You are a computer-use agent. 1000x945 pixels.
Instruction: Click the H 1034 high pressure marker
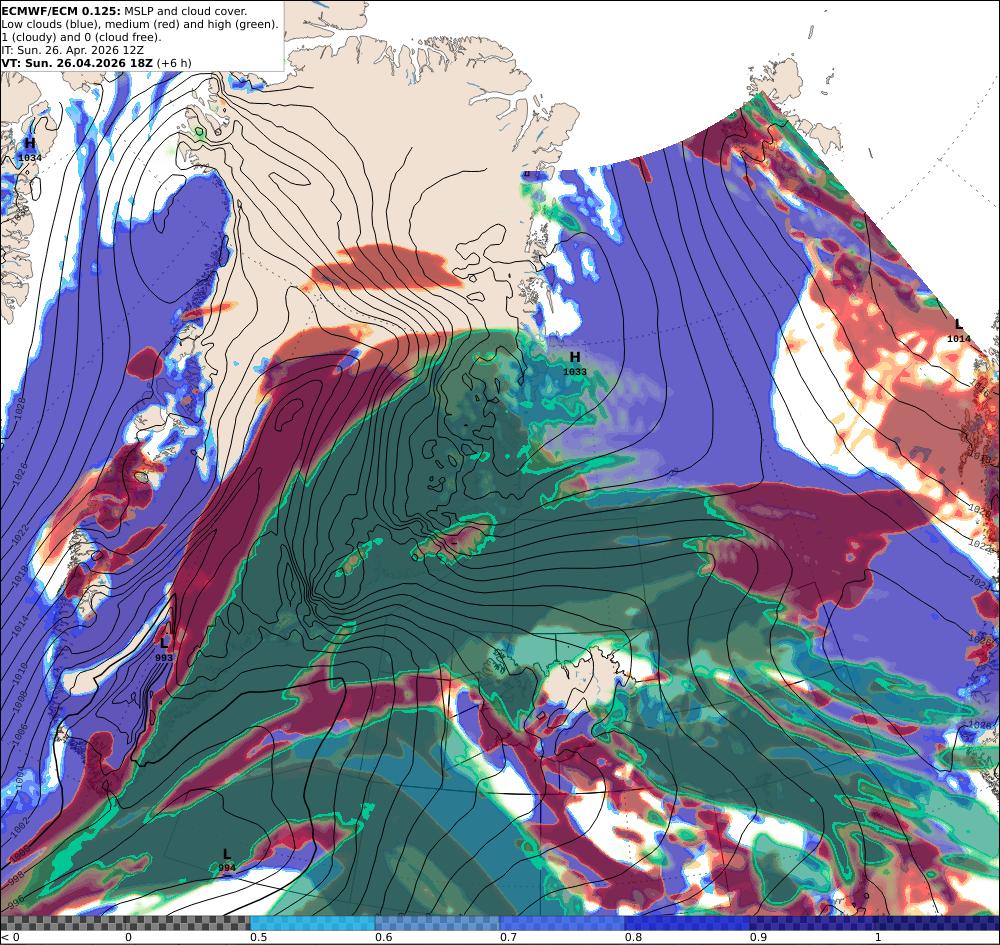point(29,149)
